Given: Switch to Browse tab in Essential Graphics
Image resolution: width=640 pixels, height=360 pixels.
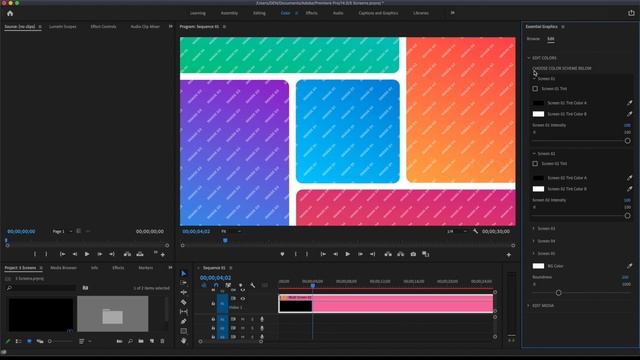Looking at the screenshot, I should [x=533, y=39].
